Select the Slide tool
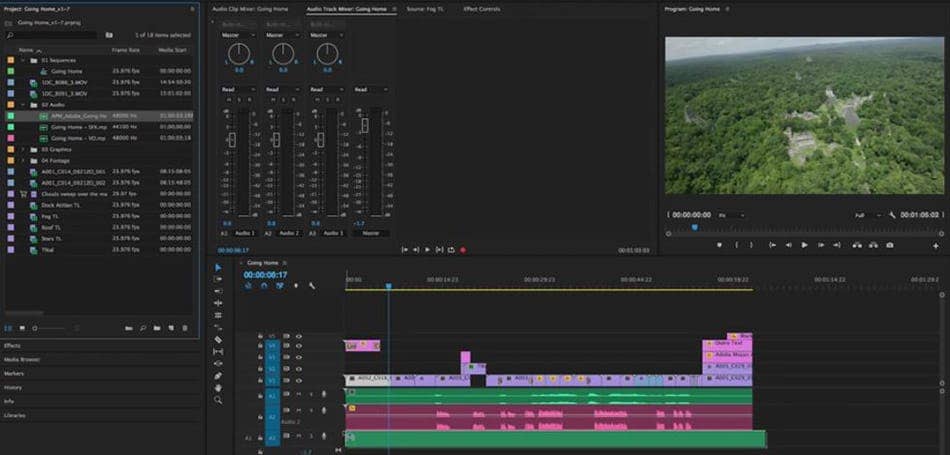This screenshot has height=455, width=950. click(x=218, y=364)
